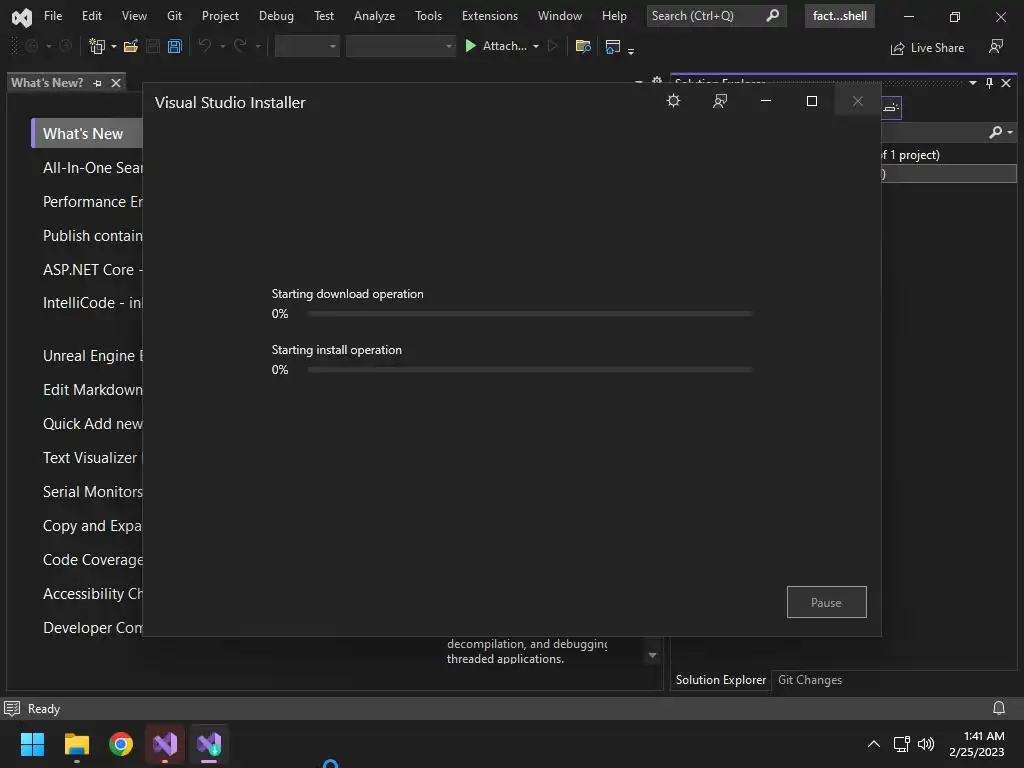Viewport: 1024px width, 768px height.
Task: Open File Explorer from taskbar
Action: [76, 744]
